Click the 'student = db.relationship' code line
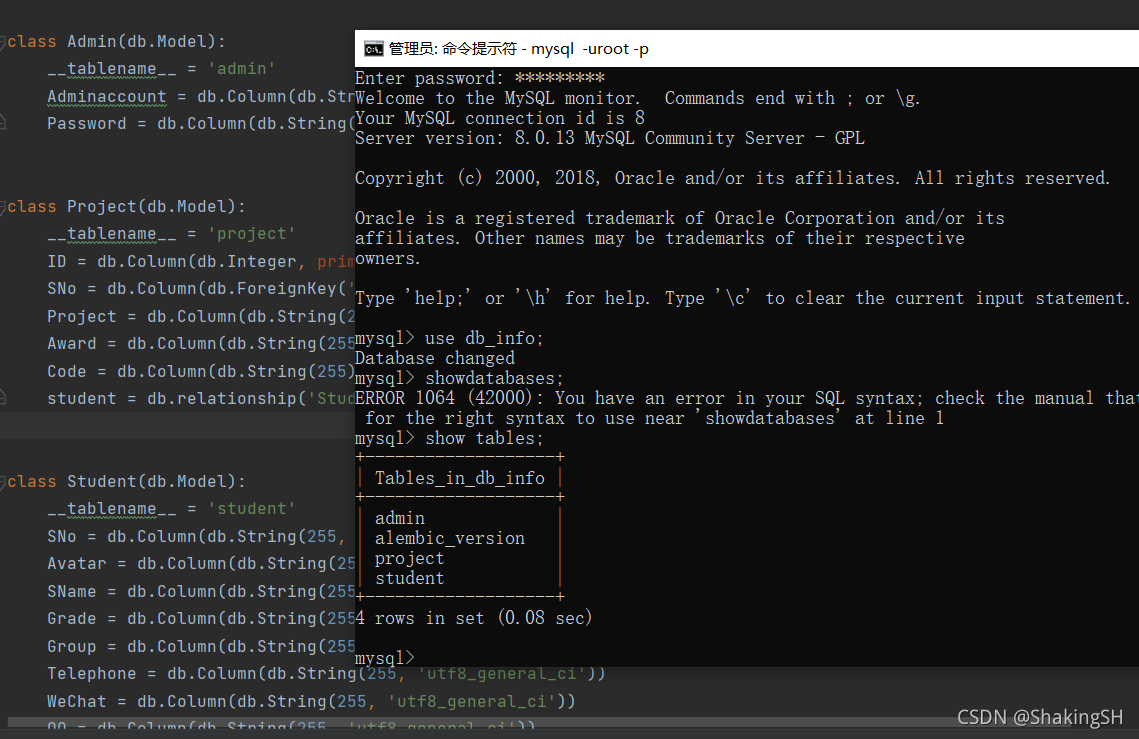This screenshot has width=1139, height=739. (x=200, y=399)
